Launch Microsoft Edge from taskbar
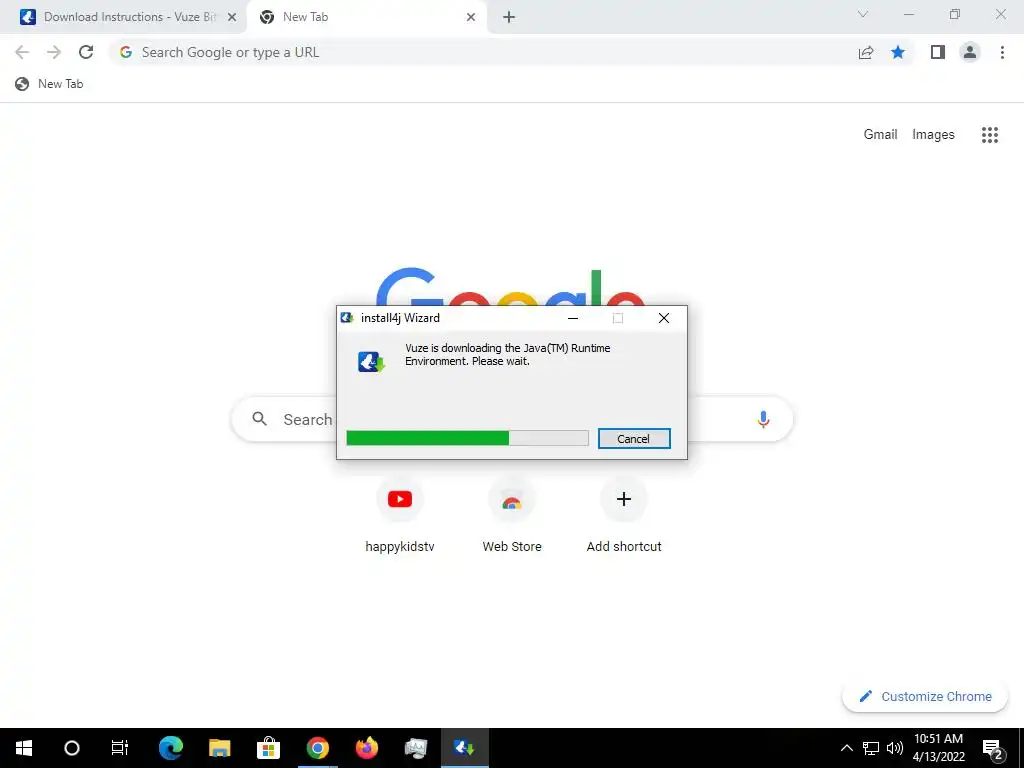Screen dimensions: 1024x768 pyautogui.click(x=170, y=748)
